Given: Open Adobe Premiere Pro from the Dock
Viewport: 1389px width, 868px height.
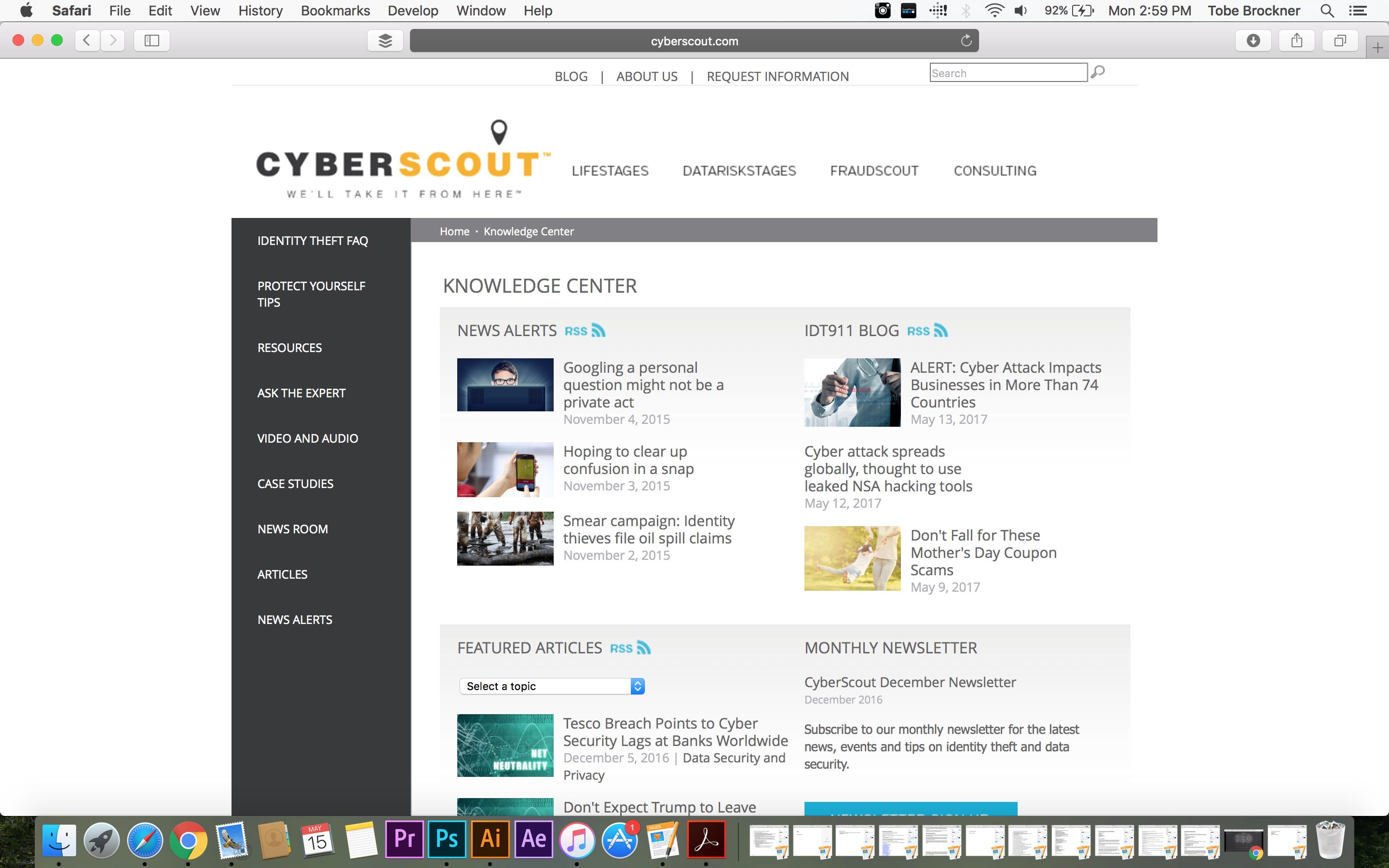Looking at the screenshot, I should (x=404, y=839).
